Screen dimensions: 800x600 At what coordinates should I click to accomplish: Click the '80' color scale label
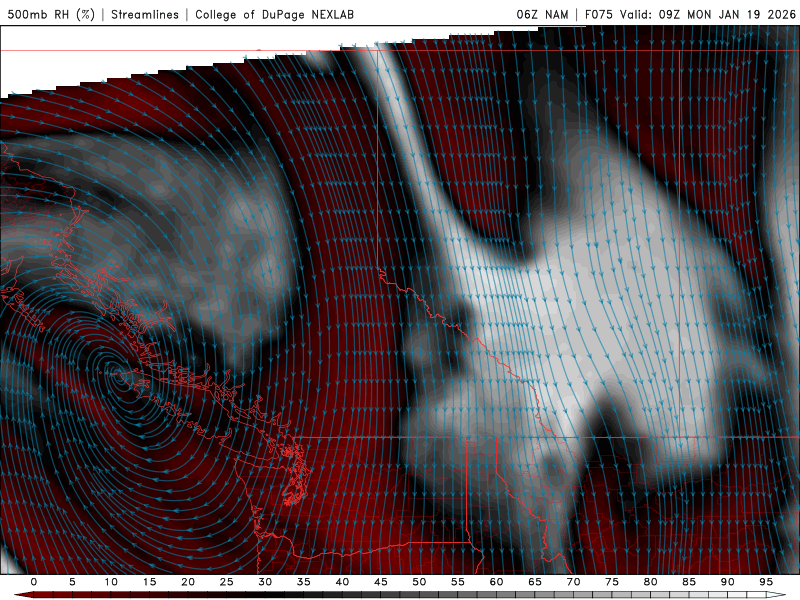pyautogui.click(x=651, y=582)
